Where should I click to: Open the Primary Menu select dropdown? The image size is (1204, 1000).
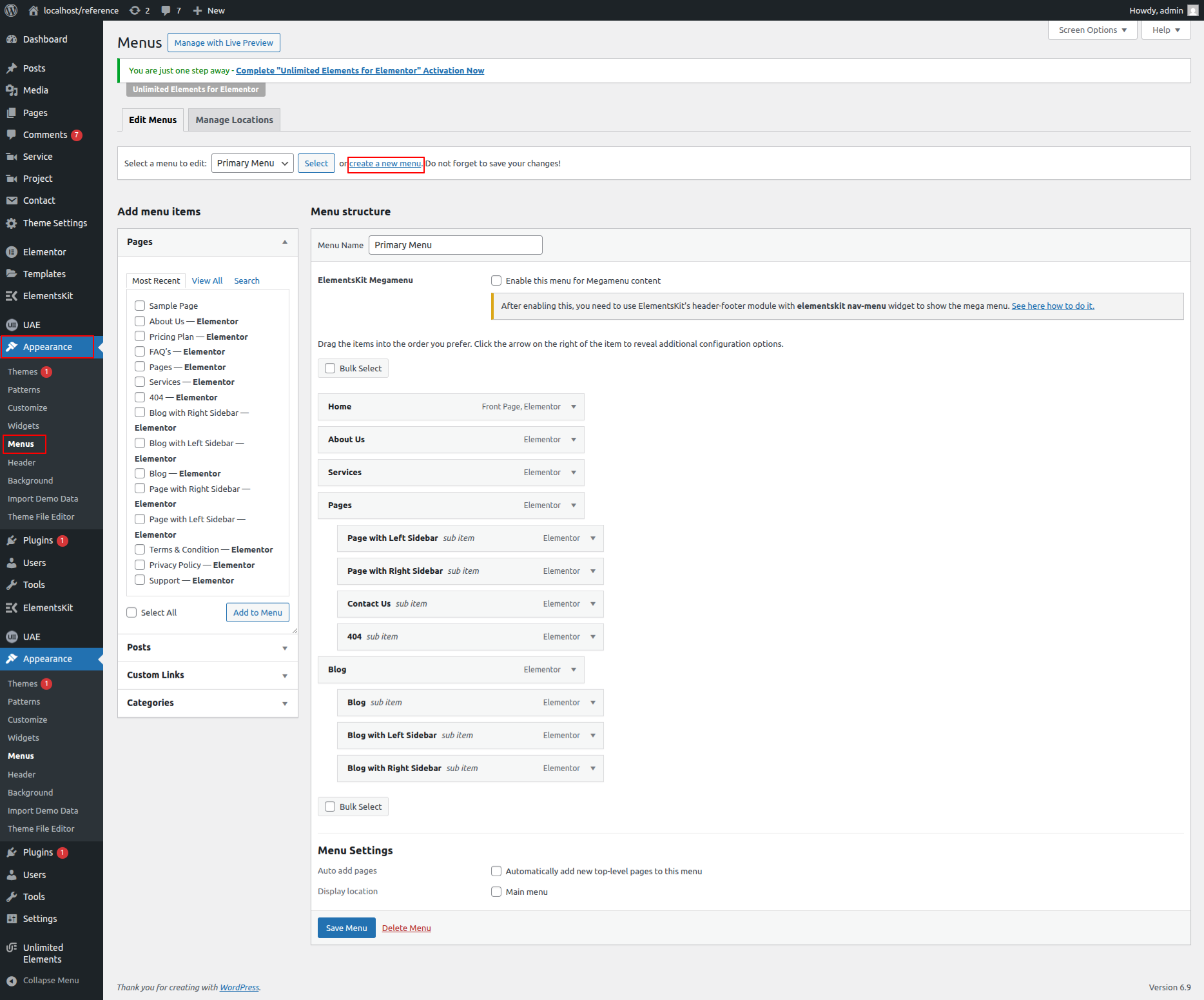pos(253,163)
